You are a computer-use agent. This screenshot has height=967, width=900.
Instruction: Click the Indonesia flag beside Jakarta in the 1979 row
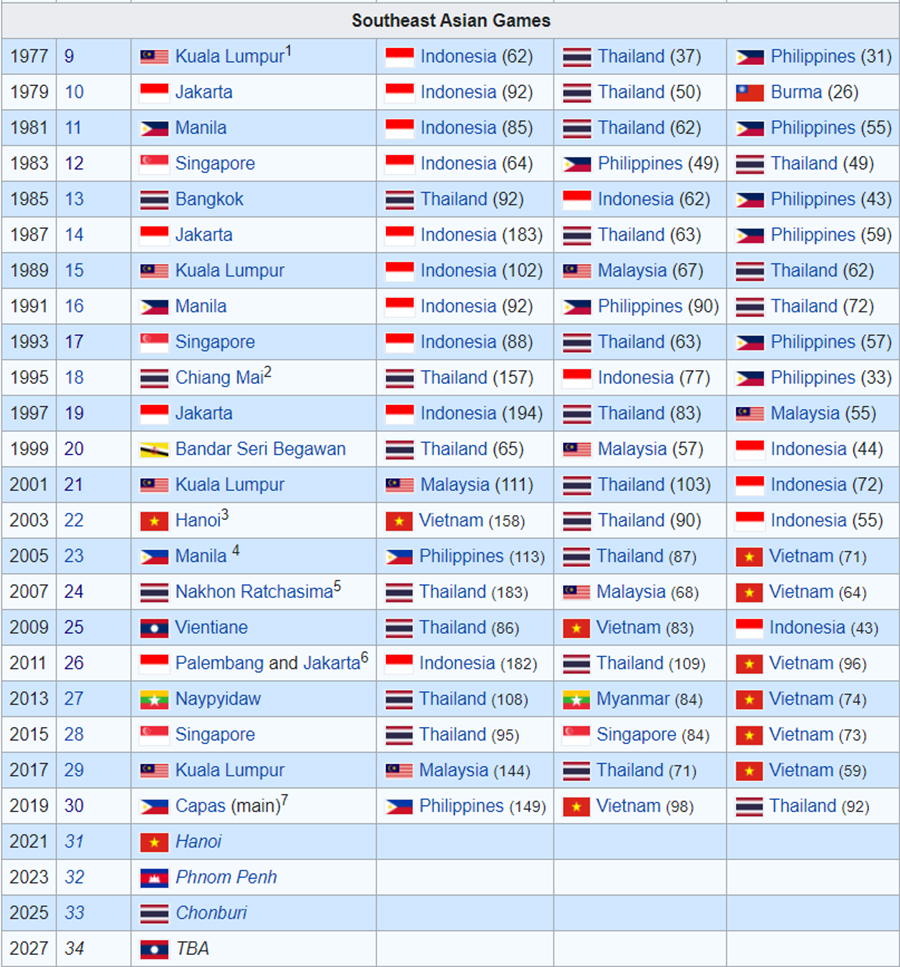(154, 93)
